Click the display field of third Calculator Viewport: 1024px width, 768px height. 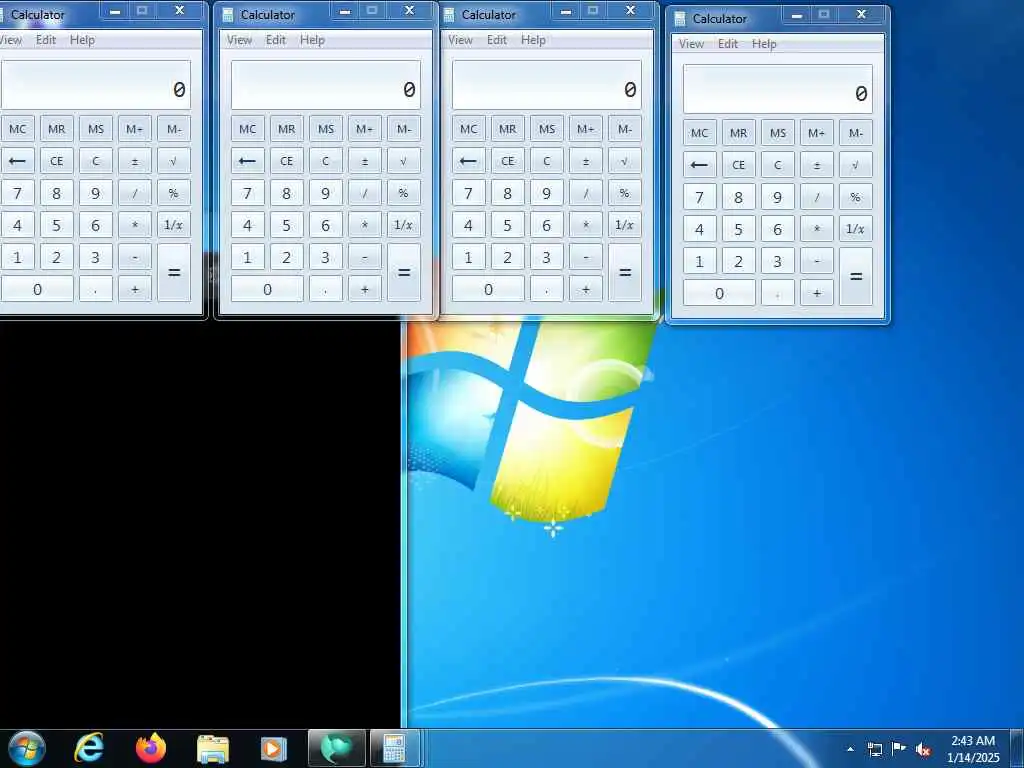tap(547, 85)
